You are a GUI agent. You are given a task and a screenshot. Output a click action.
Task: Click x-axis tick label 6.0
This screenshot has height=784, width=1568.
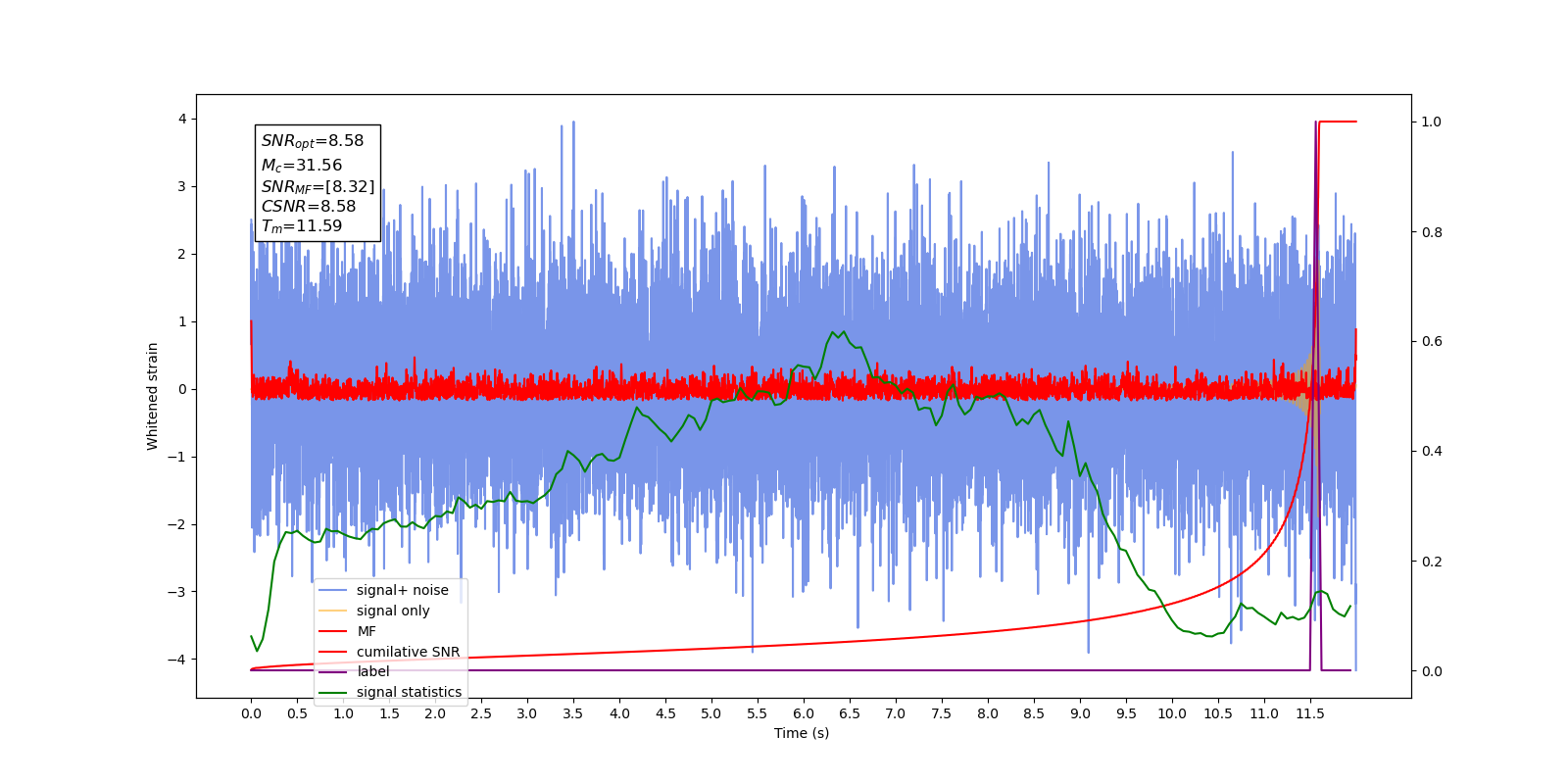tap(804, 713)
